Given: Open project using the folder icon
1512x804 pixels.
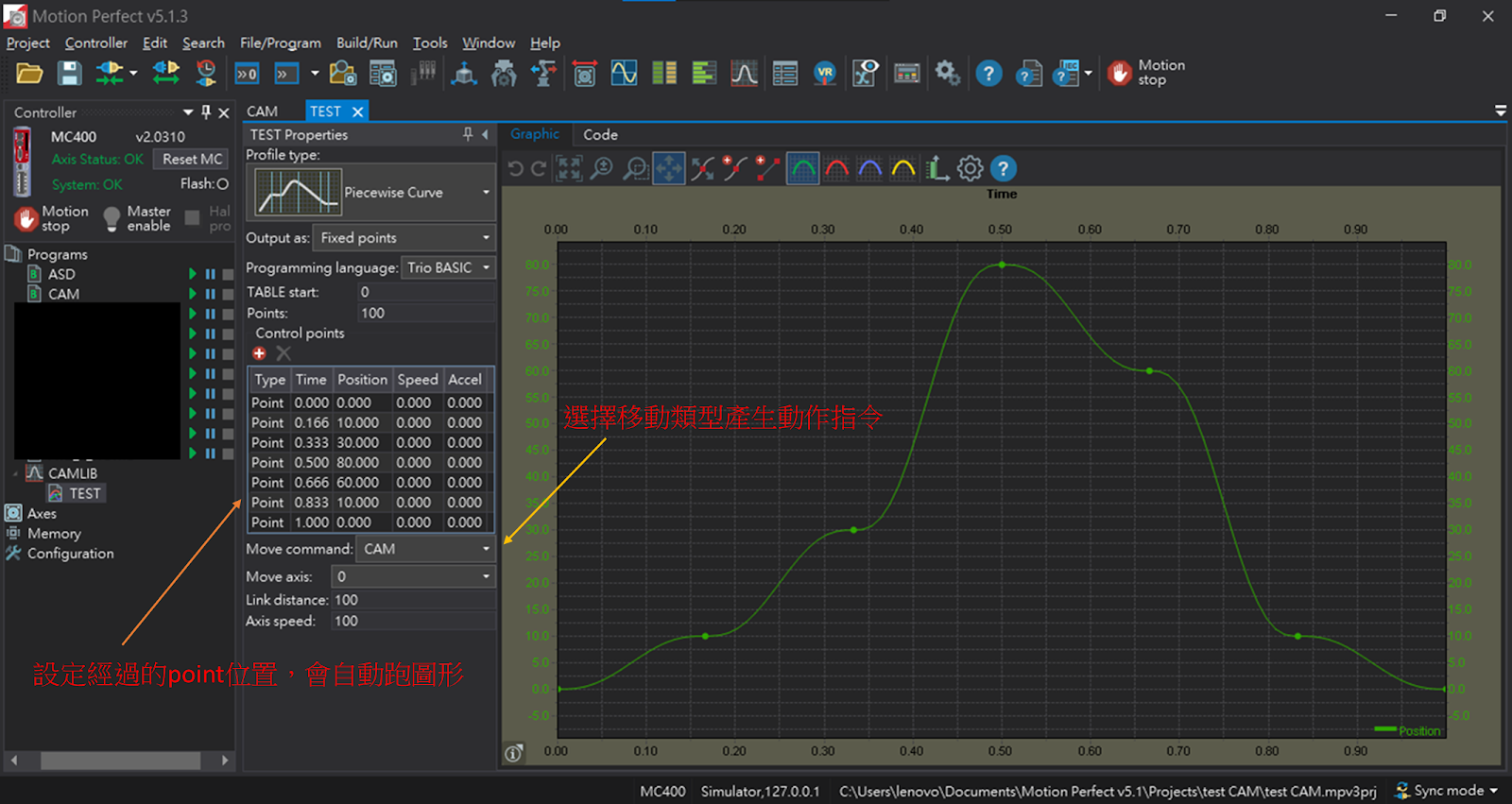Looking at the screenshot, I should click(29, 73).
